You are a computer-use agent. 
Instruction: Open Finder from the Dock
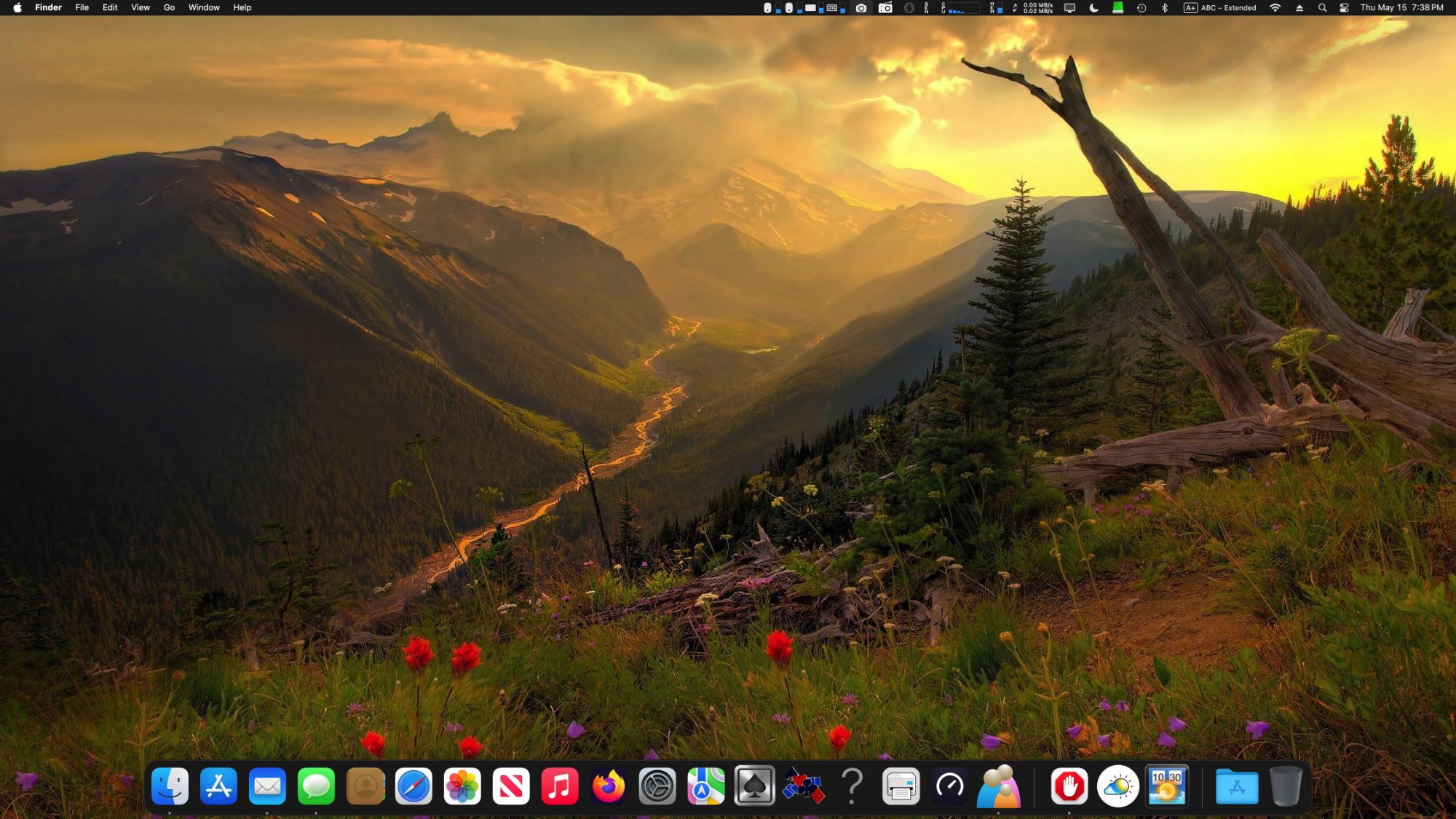[170, 786]
